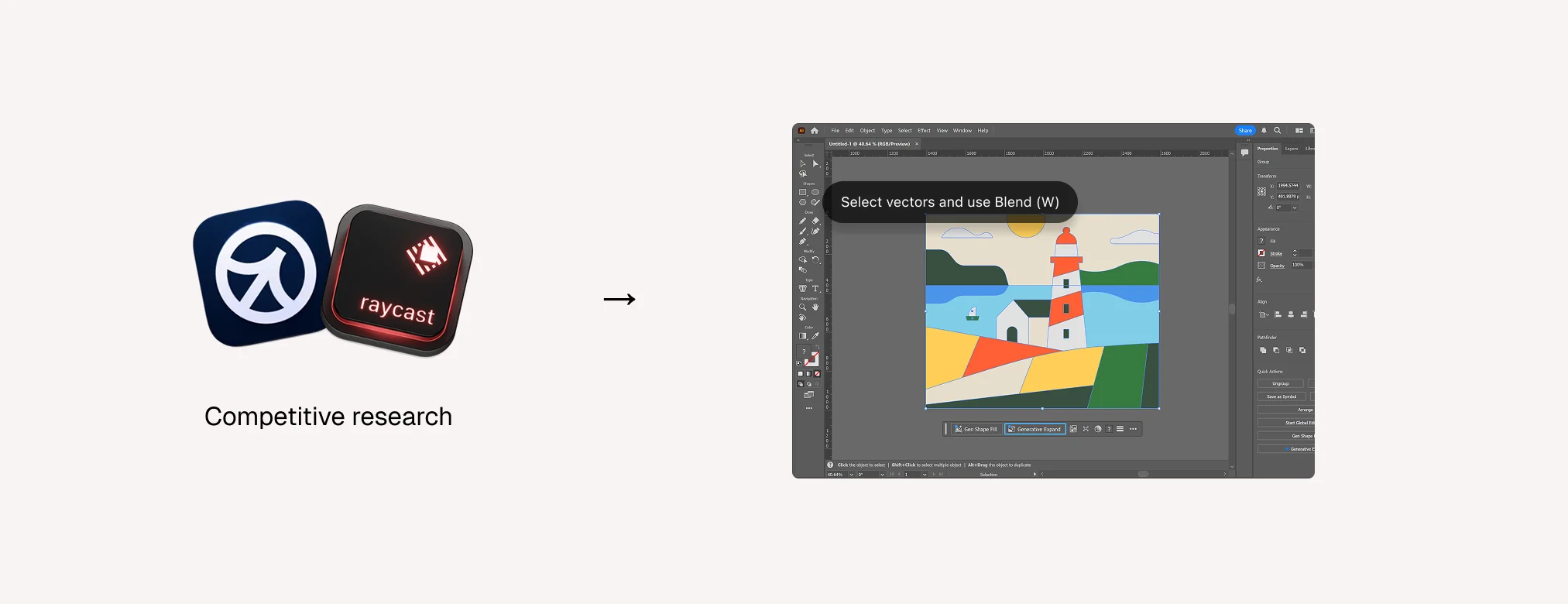Open the Stroke link in Appearance
The image size is (1568, 604).
pos(1276,254)
